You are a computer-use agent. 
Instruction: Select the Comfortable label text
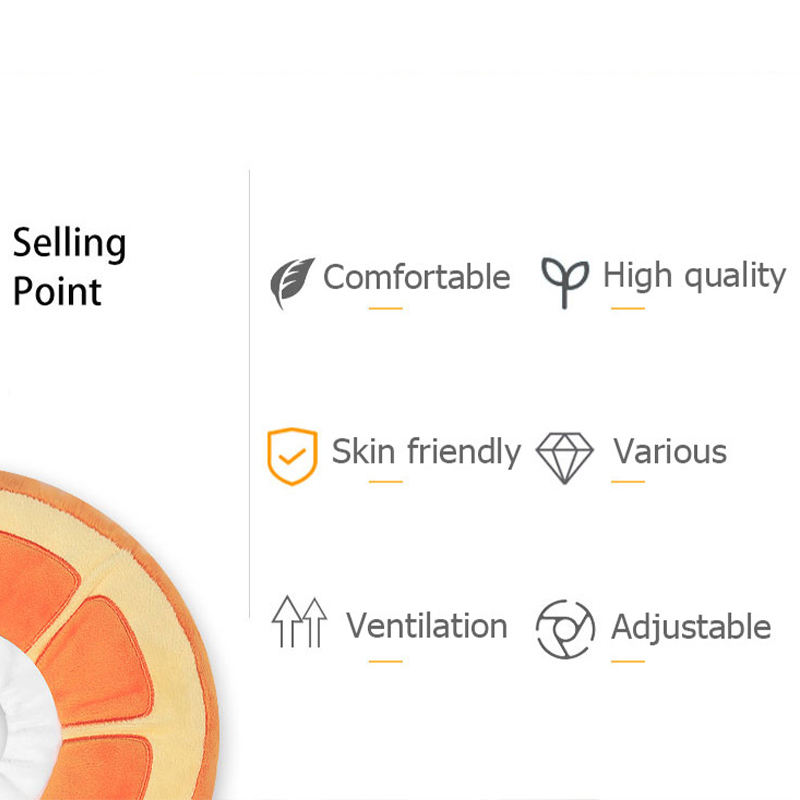416,277
